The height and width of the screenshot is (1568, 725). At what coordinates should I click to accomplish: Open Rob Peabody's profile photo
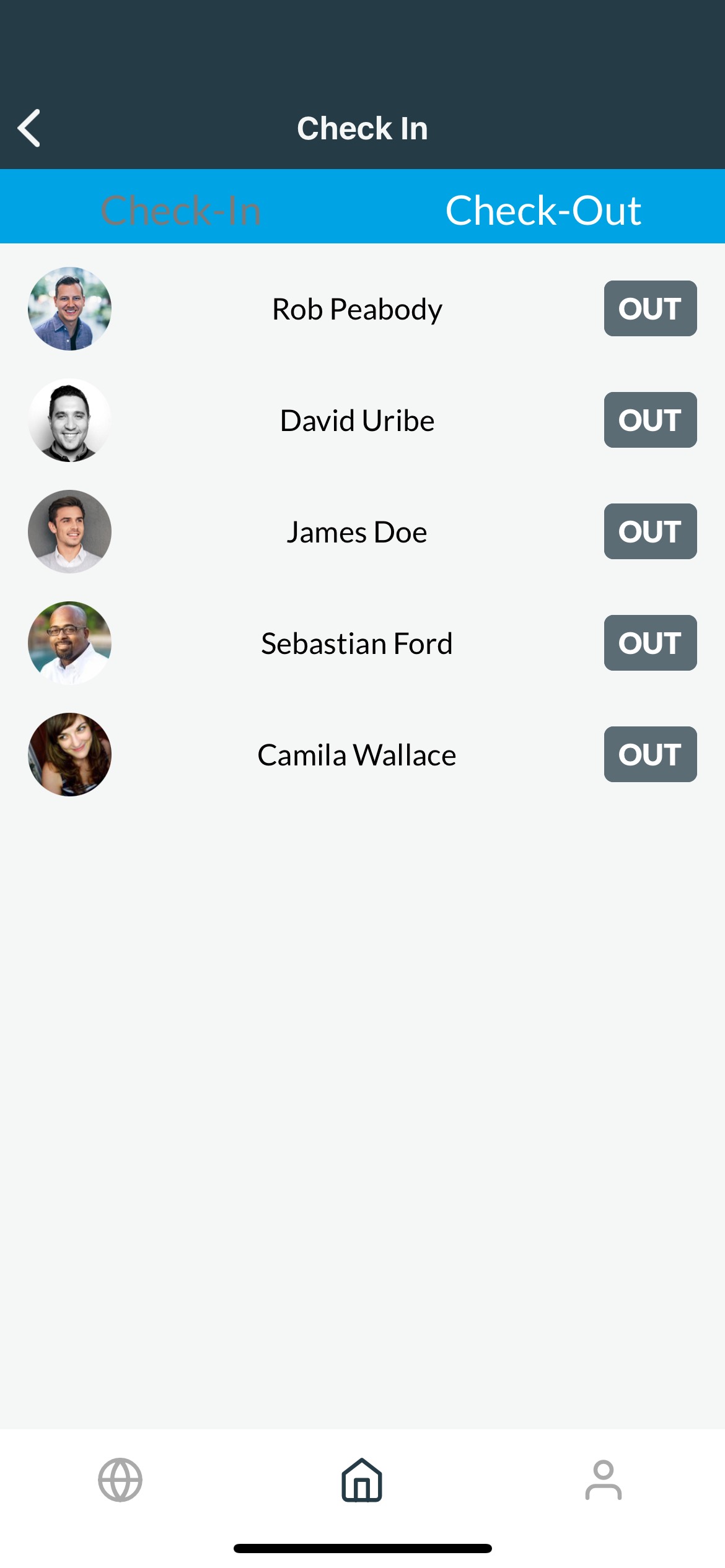coord(69,308)
